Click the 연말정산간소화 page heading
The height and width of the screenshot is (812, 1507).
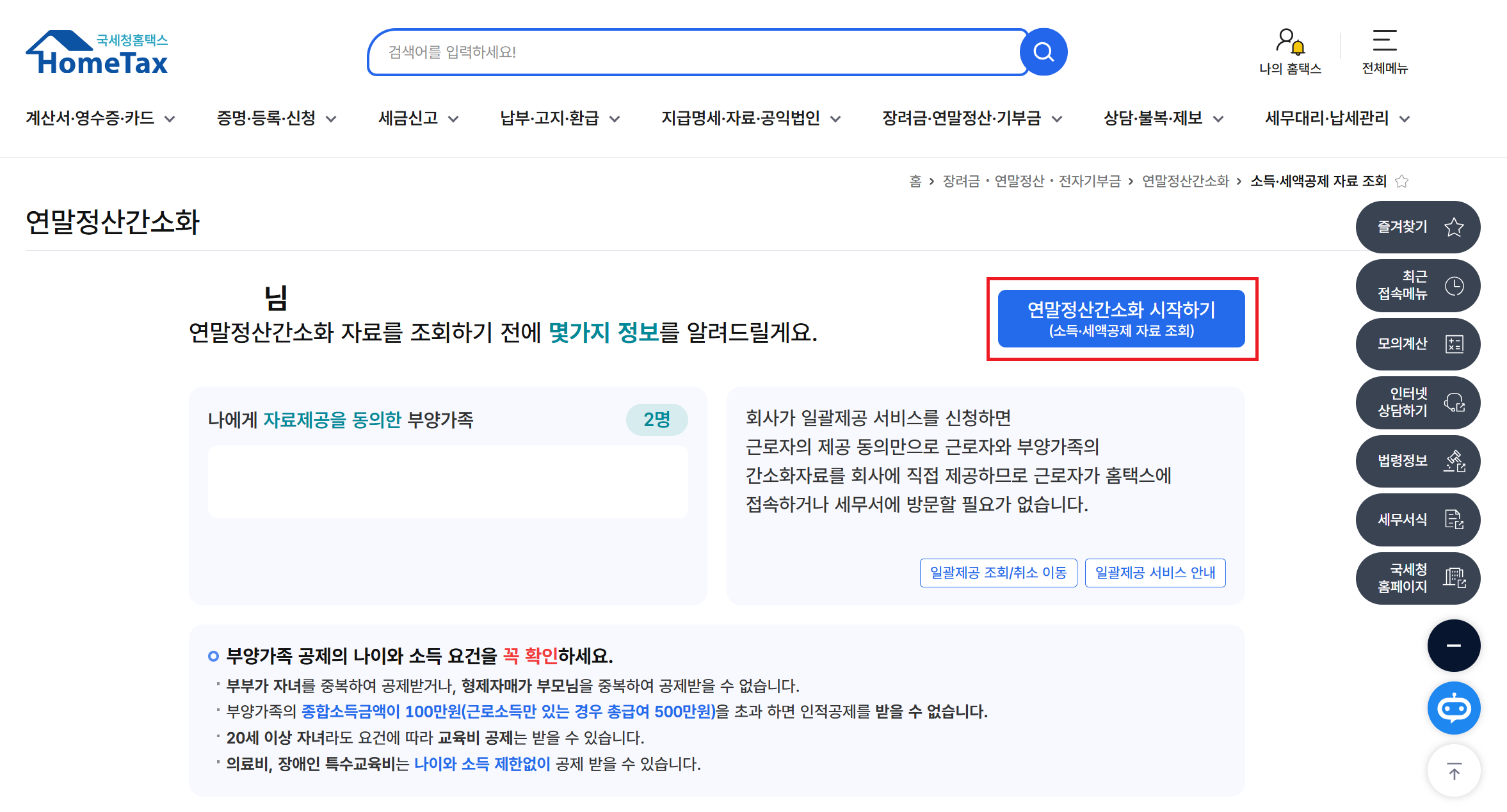[x=113, y=222]
